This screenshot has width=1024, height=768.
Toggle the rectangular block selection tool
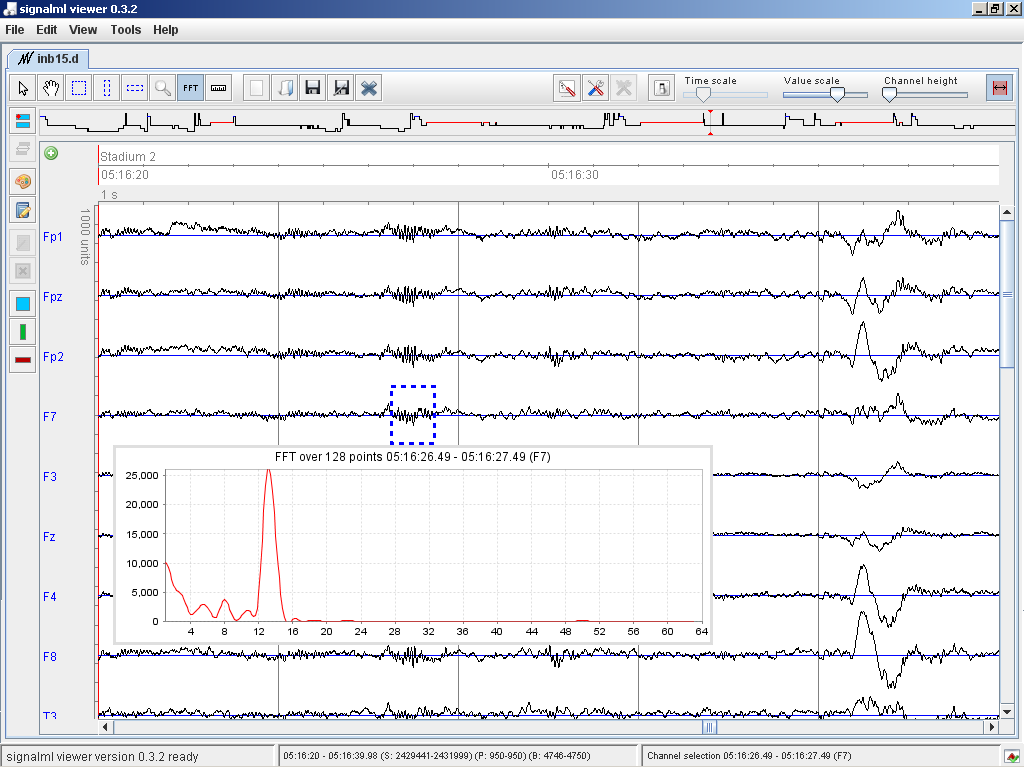click(79, 88)
